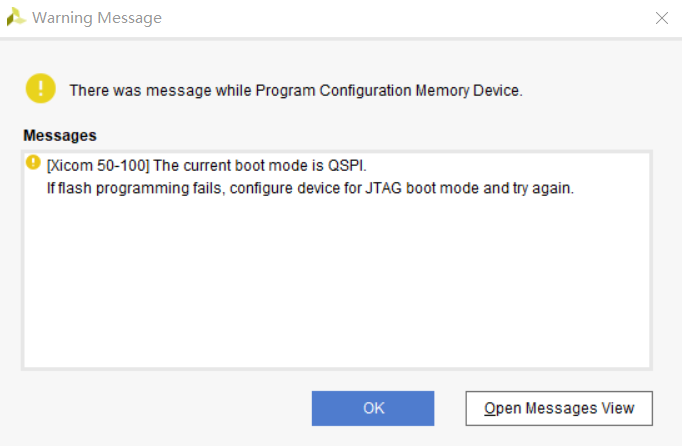
Task: Click the Messages heading label
Action: [x=60, y=136]
